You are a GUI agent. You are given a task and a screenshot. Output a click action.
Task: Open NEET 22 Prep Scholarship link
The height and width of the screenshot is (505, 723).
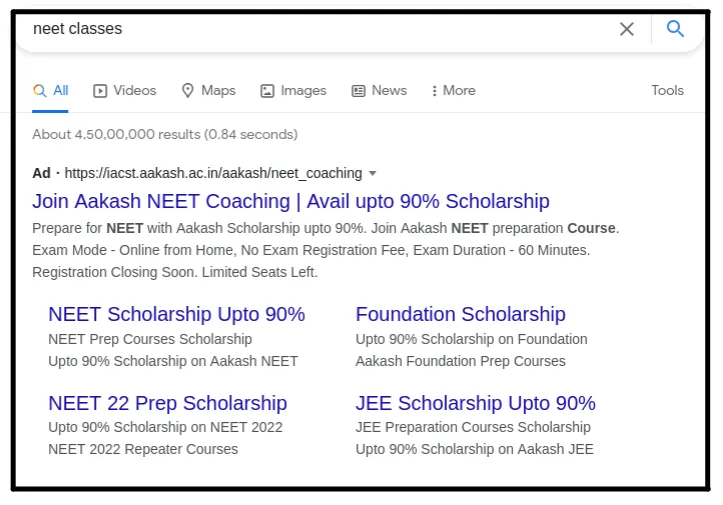coord(168,403)
